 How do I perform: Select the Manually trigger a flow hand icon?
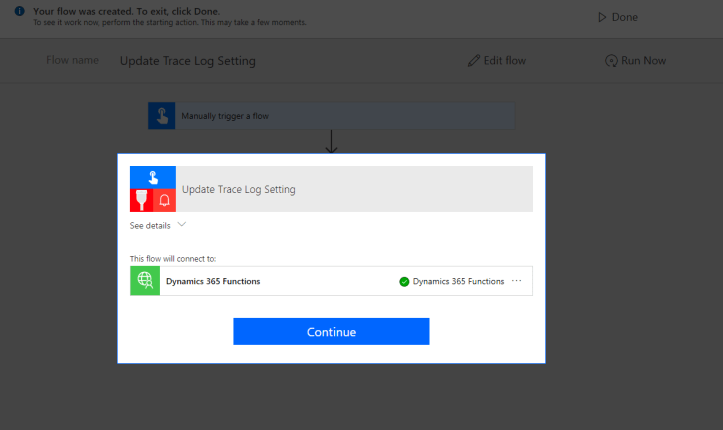(x=162, y=116)
